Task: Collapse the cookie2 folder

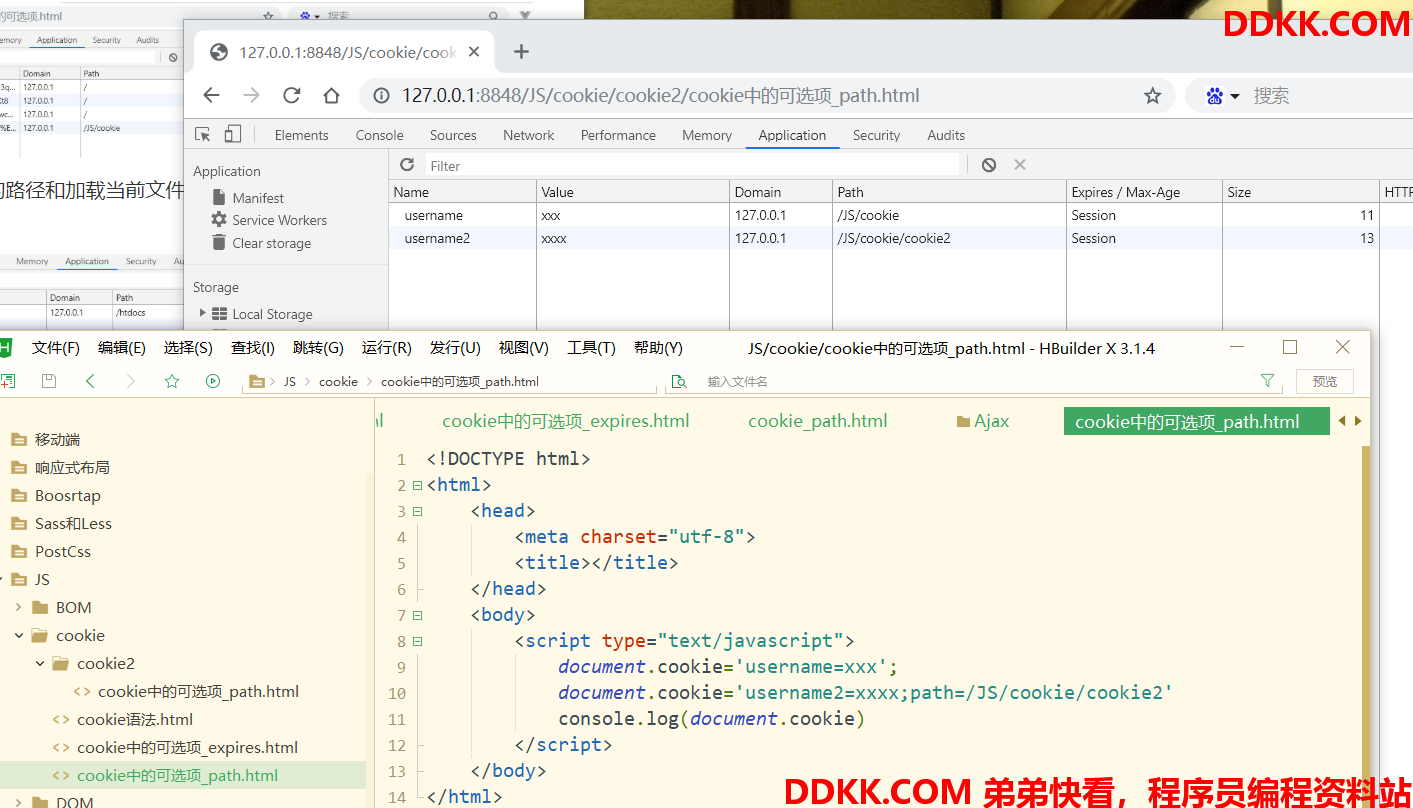Action: point(40,663)
